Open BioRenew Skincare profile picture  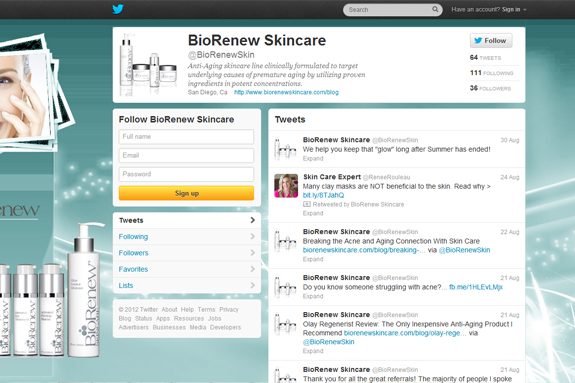pyautogui.click(x=148, y=65)
